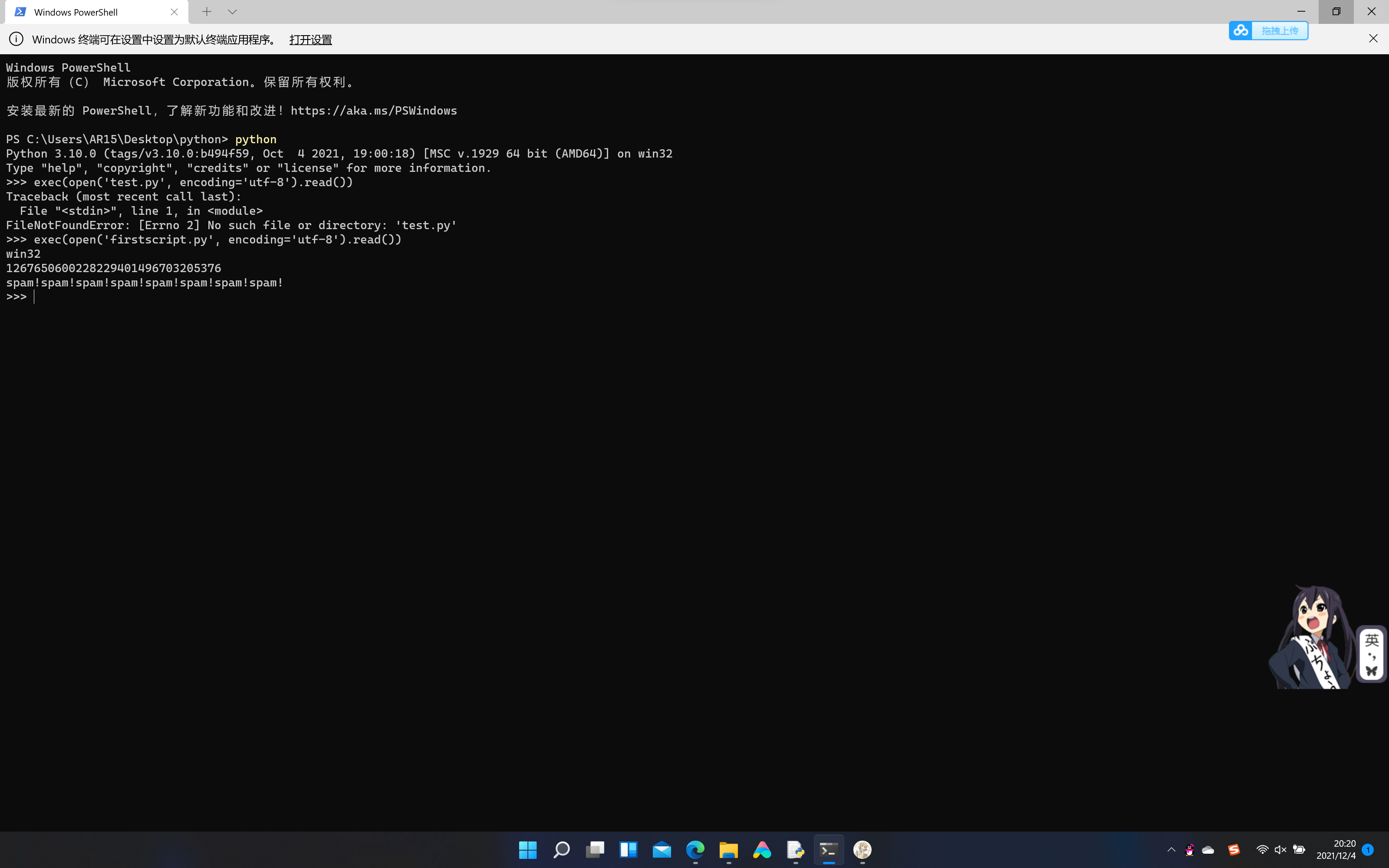Click the yellow 'python' command text

pos(256,139)
